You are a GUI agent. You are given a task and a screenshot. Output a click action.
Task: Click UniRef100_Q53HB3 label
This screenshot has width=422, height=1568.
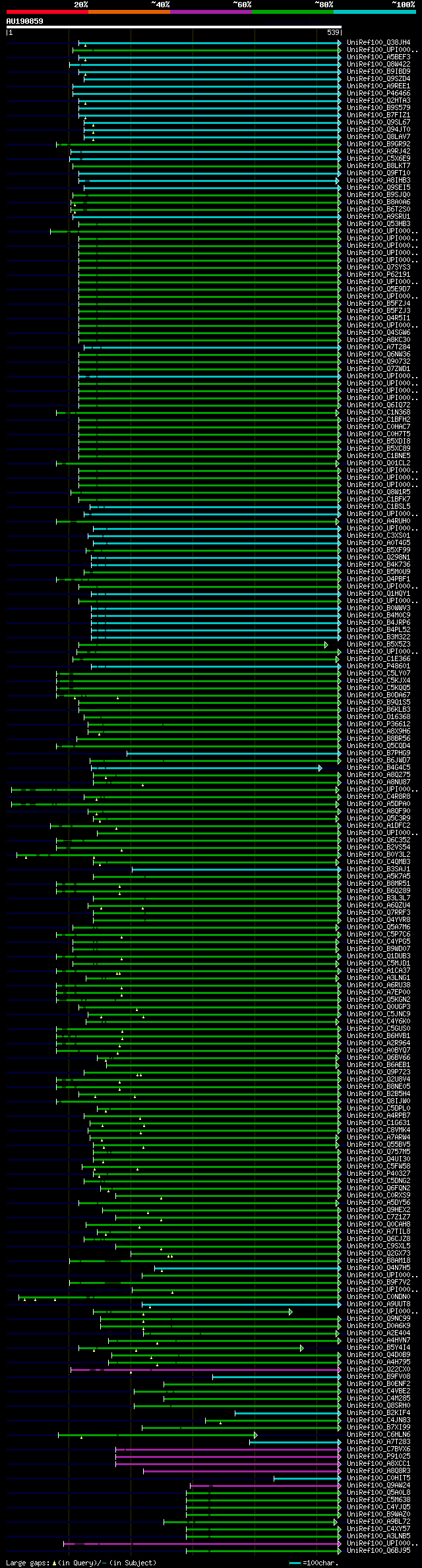378,224
